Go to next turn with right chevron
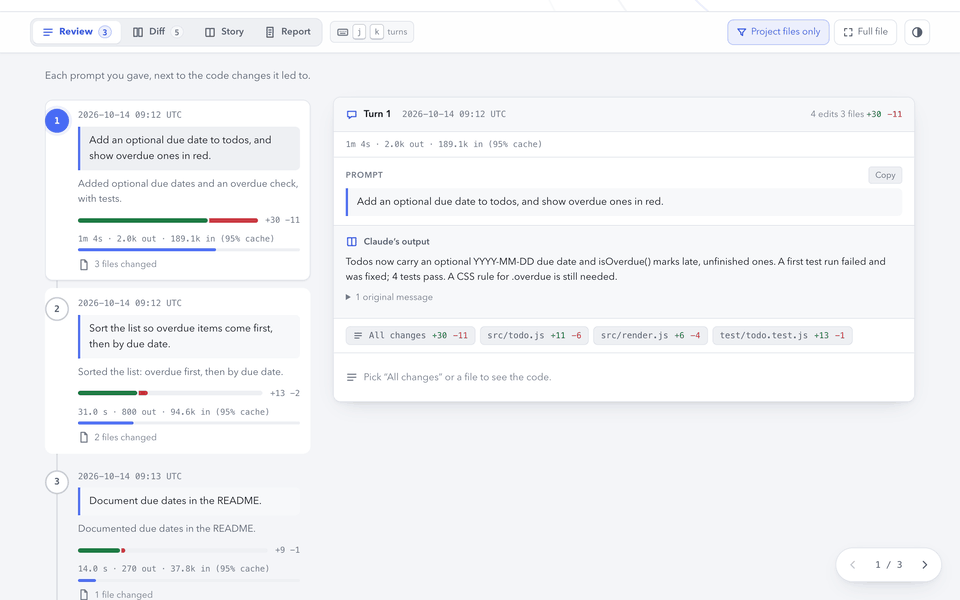This screenshot has width=960, height=600. [x=924, y=564]
